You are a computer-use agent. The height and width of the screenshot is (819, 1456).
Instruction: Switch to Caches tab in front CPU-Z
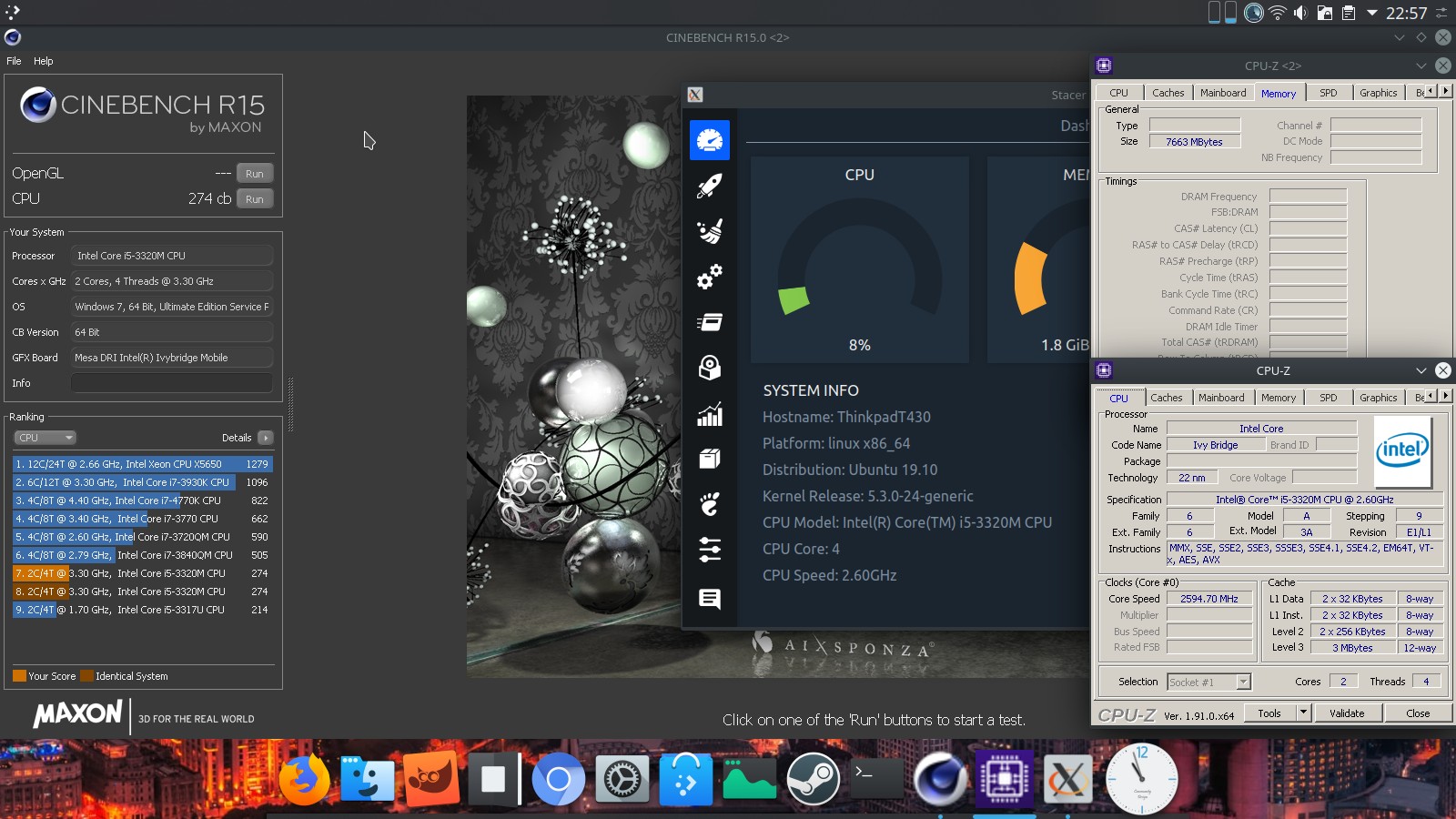[1166, 398]
